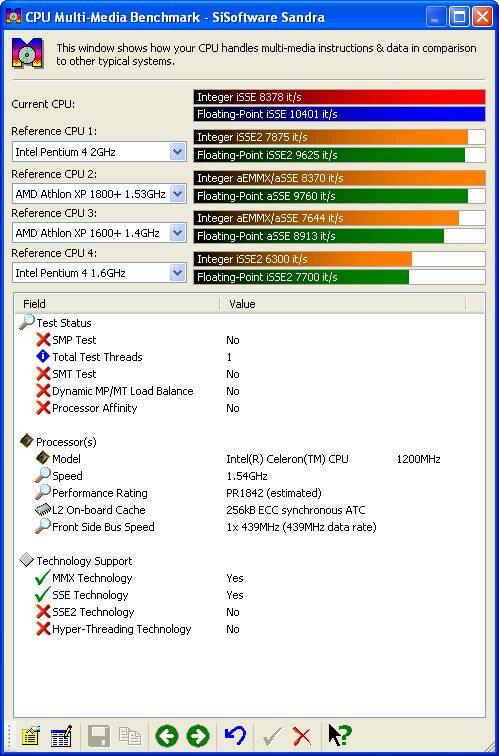This screenshot has width=499, height=756.
Task: Expand Reference CPU 4 Pentium 4 1.6GHz dropdown
Action: (177, 273)
